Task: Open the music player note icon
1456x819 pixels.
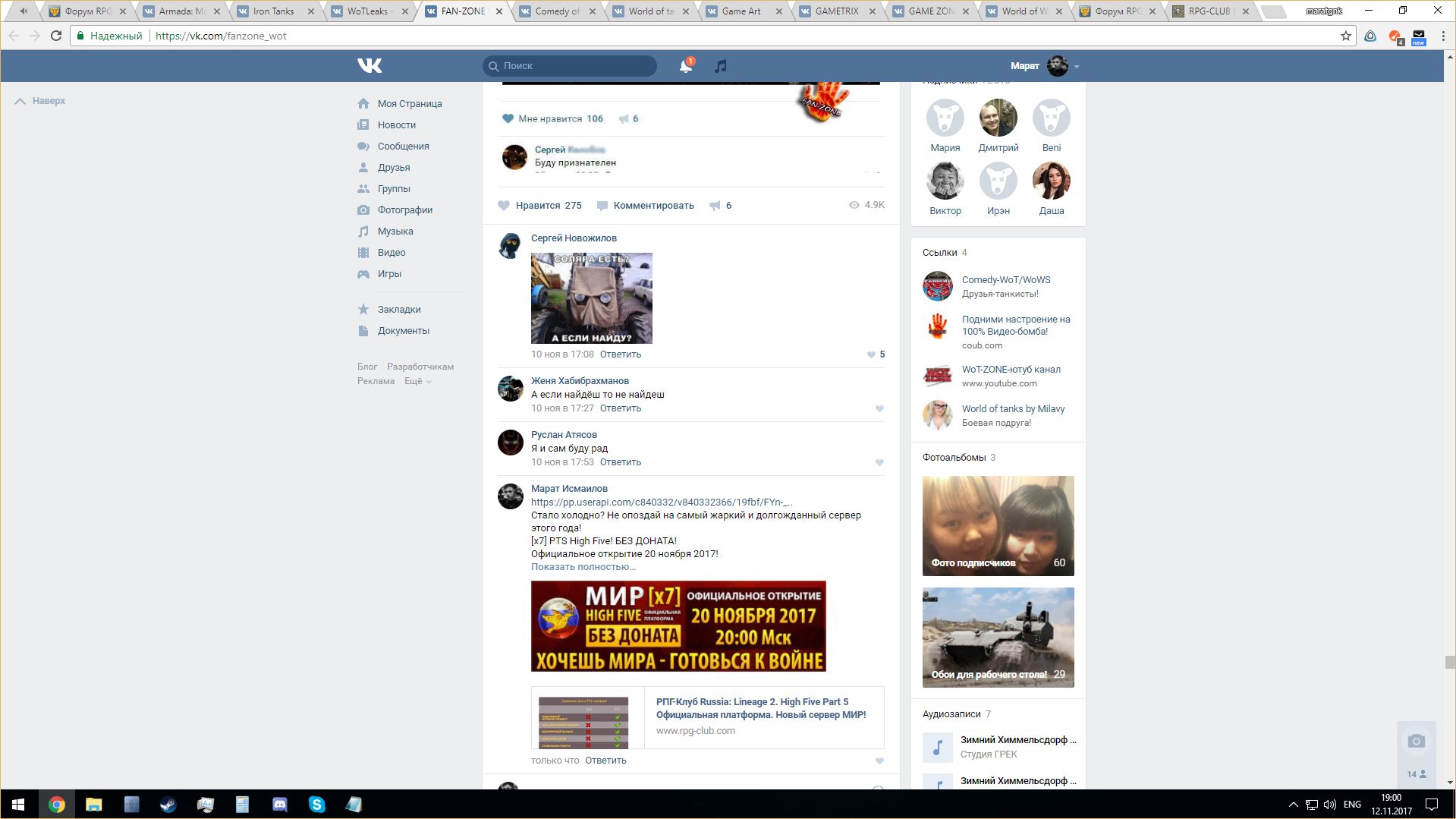Action: click(x=721, y=66)
